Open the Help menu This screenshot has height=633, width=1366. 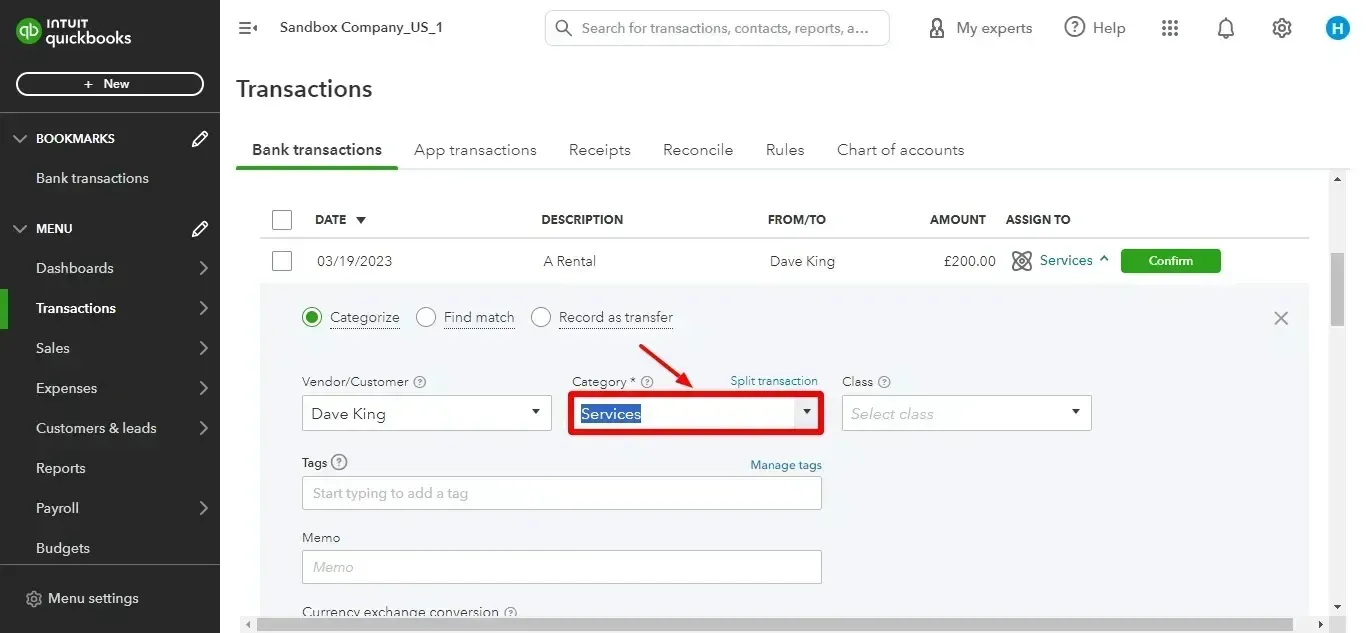point(1095,28)
